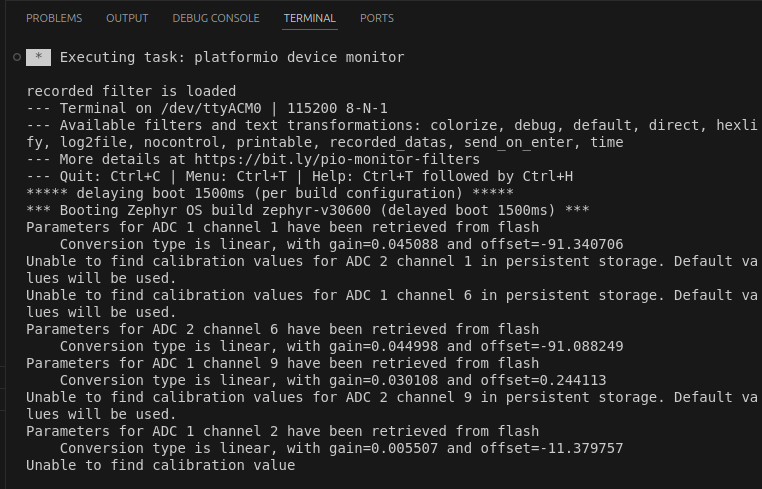Click the 'ADC 1 channel 2' retrieved line
This screenshot has height=489, width=762.
click(282, 431)
